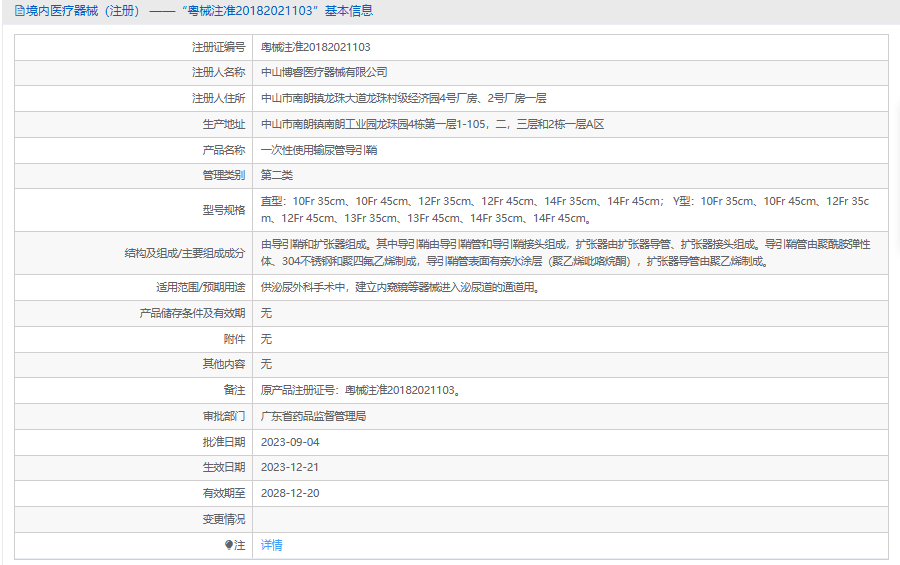
Task: Click the 变更情况 label
Action: [x=224, y=519]
